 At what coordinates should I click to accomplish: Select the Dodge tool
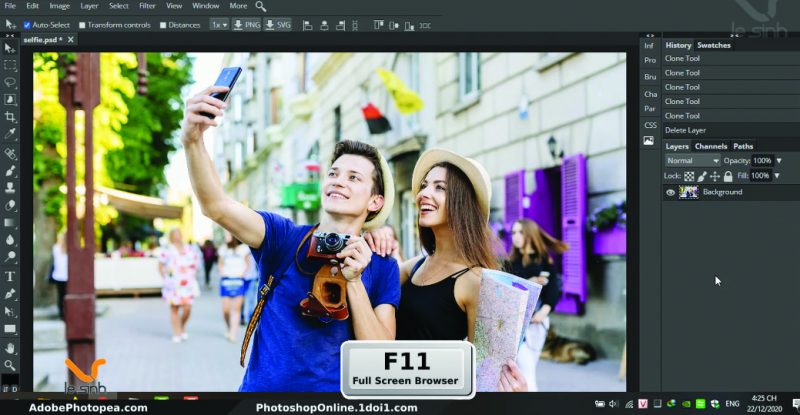(10, 257)
